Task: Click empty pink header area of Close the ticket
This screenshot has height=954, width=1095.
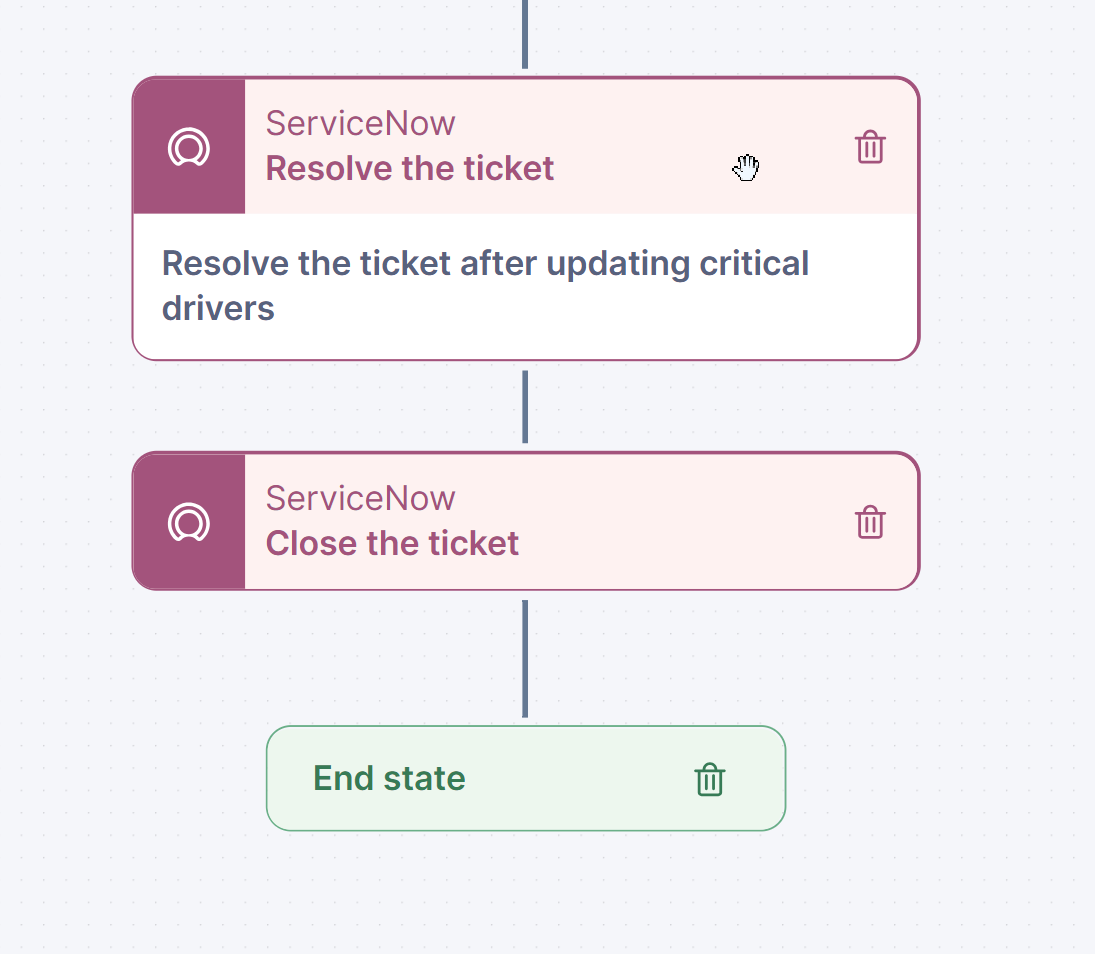Action: [680, 522]
